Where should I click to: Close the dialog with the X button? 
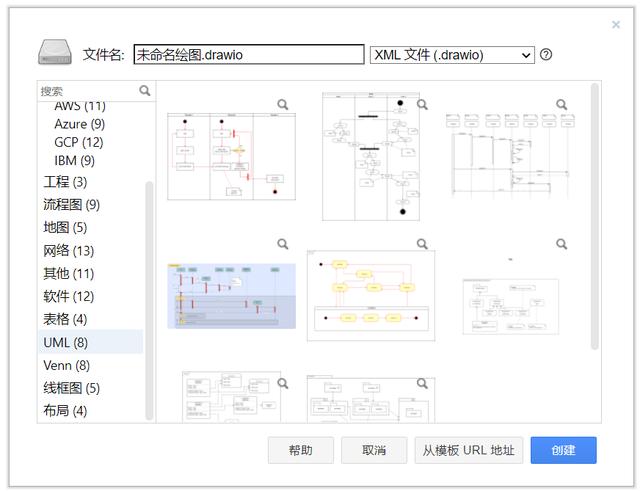pyautogui.click(x=616, y=25)
